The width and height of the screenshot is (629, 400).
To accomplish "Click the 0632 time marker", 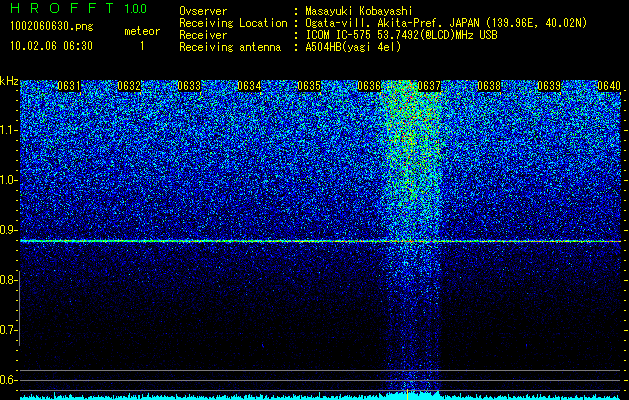I will click(x=129, y=86).
